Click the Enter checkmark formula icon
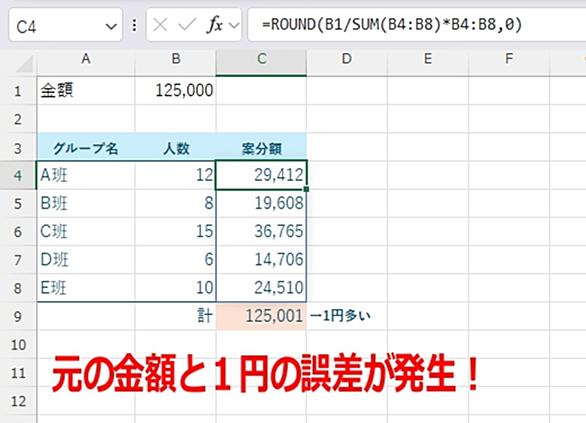The width and height of the screenshot is (586, 423). point(187,25)
